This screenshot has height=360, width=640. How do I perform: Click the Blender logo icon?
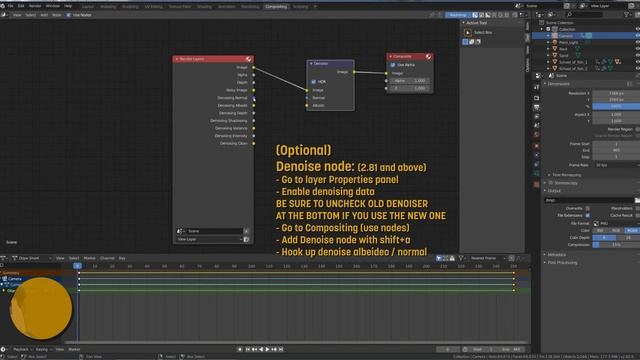[x=3, y=6]
